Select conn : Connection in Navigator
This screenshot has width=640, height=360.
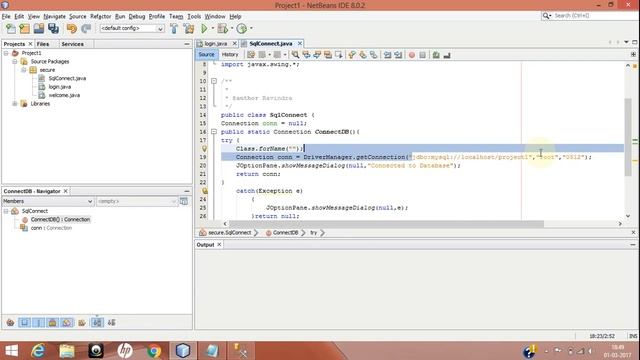51,228
